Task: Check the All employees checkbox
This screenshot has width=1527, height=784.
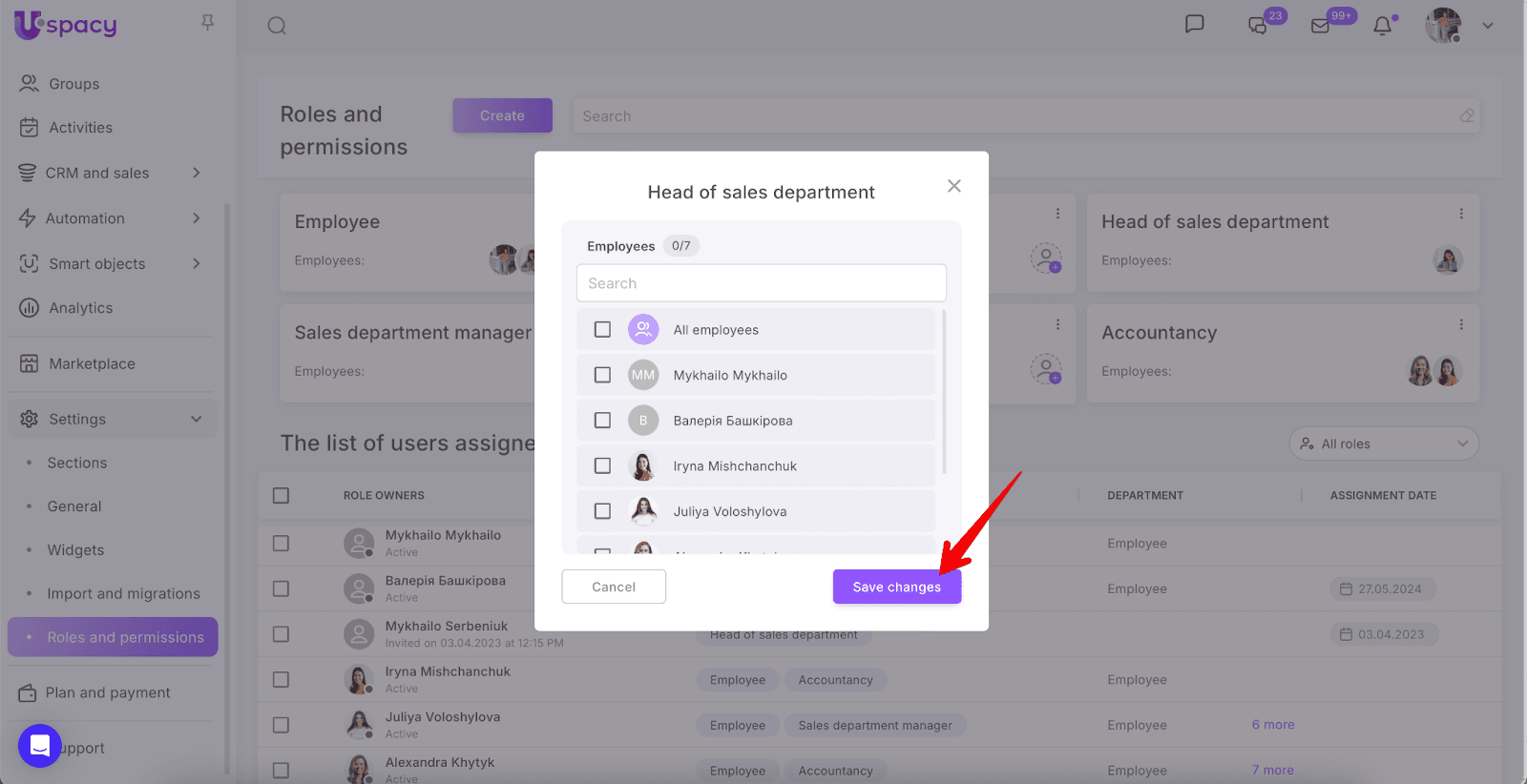Action: pos(602,329)
